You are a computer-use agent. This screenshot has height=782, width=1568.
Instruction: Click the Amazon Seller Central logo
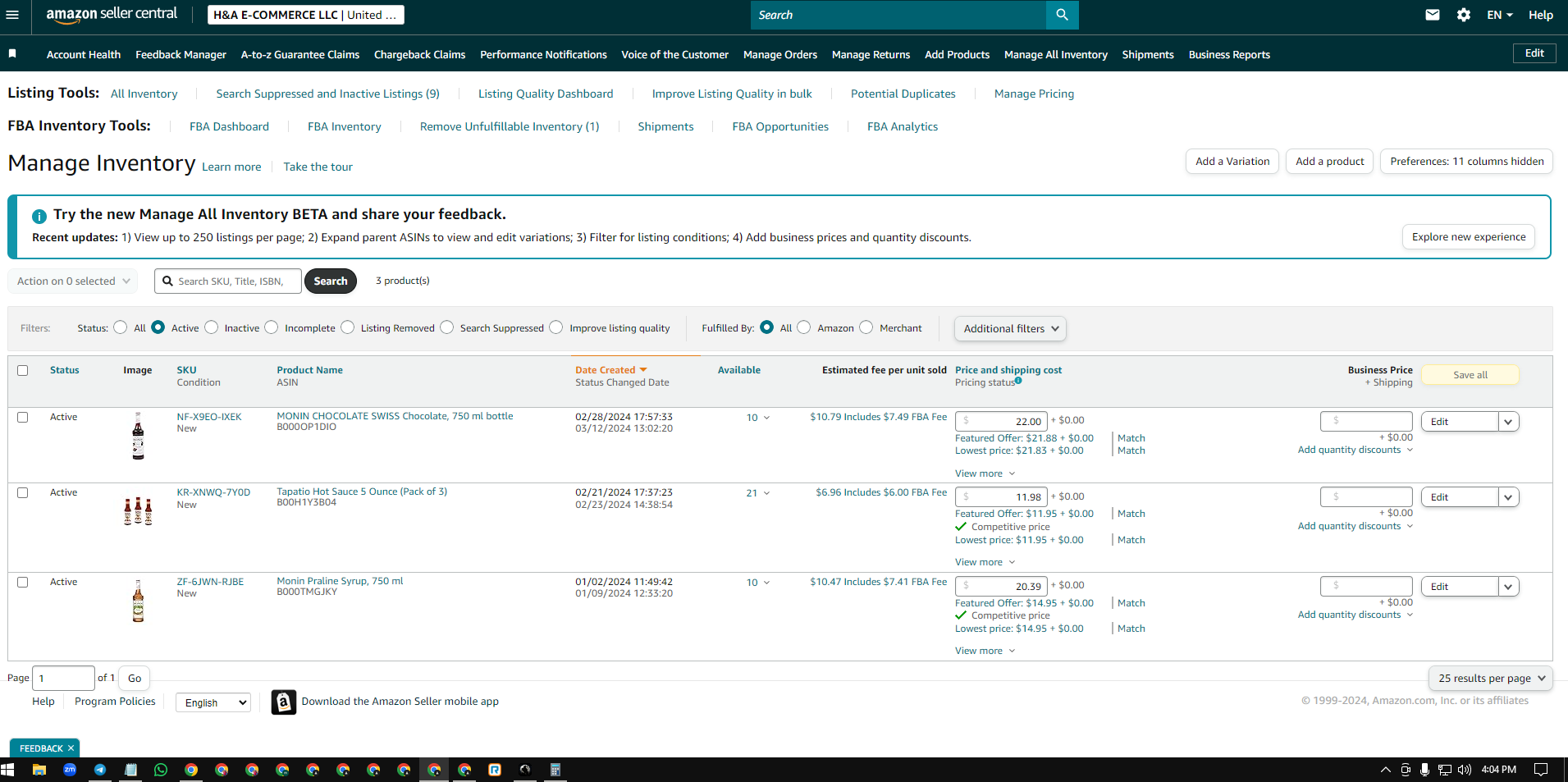tap(112, 15)
